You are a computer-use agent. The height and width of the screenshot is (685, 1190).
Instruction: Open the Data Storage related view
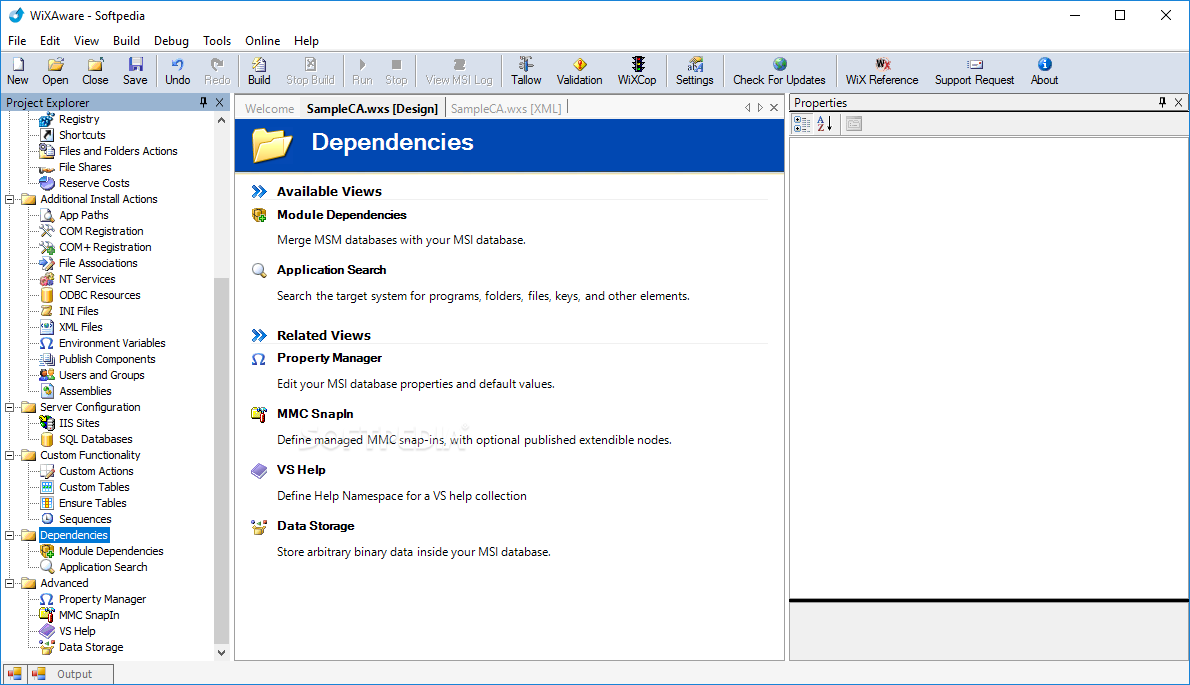[316, 526]
